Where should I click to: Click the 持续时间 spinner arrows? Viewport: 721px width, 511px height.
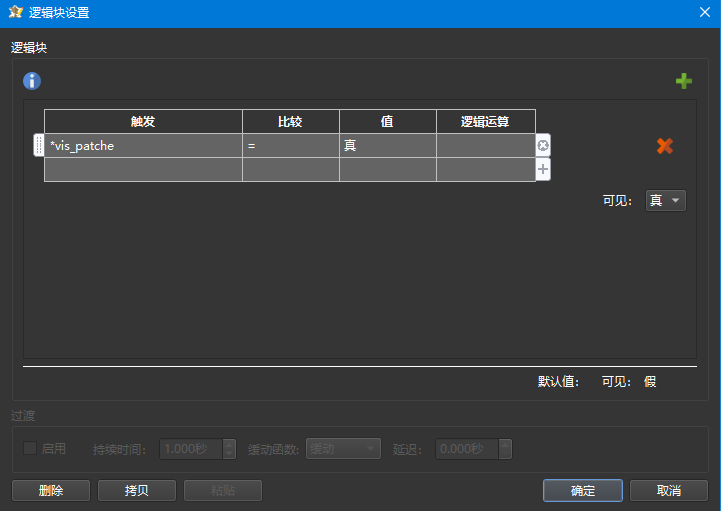(x=229, y=448)
